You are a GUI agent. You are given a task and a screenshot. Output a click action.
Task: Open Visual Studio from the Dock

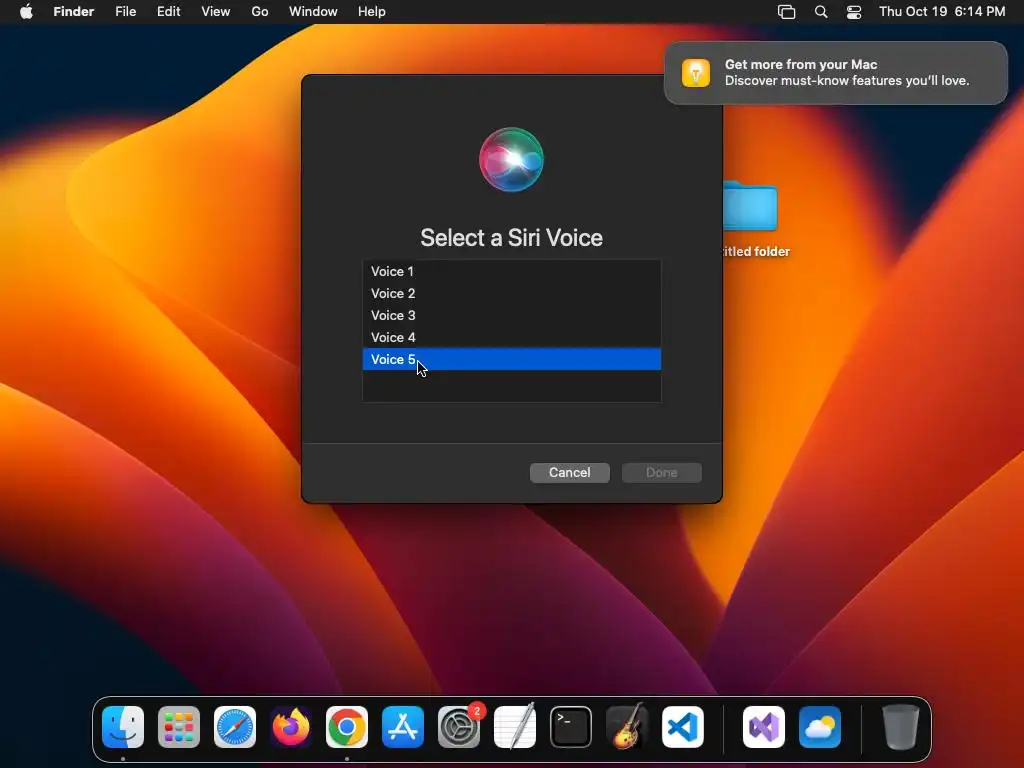pos(764,727)
